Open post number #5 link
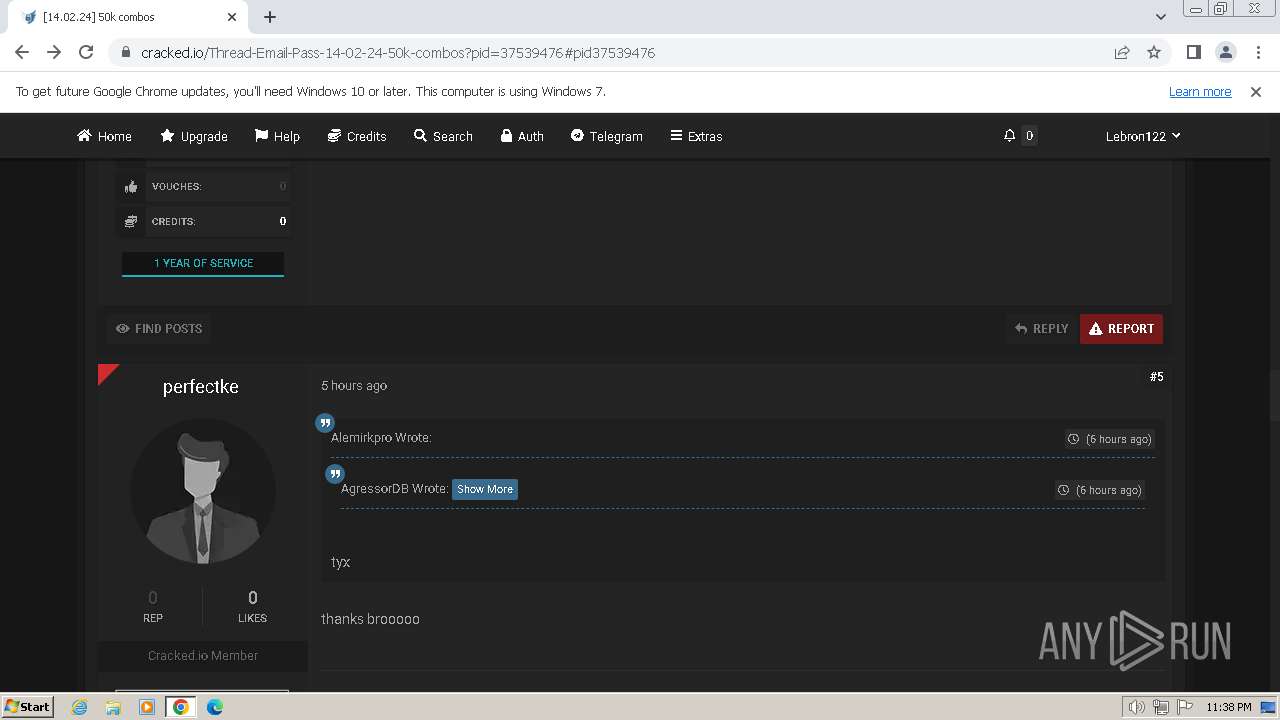 (1156, 377)
